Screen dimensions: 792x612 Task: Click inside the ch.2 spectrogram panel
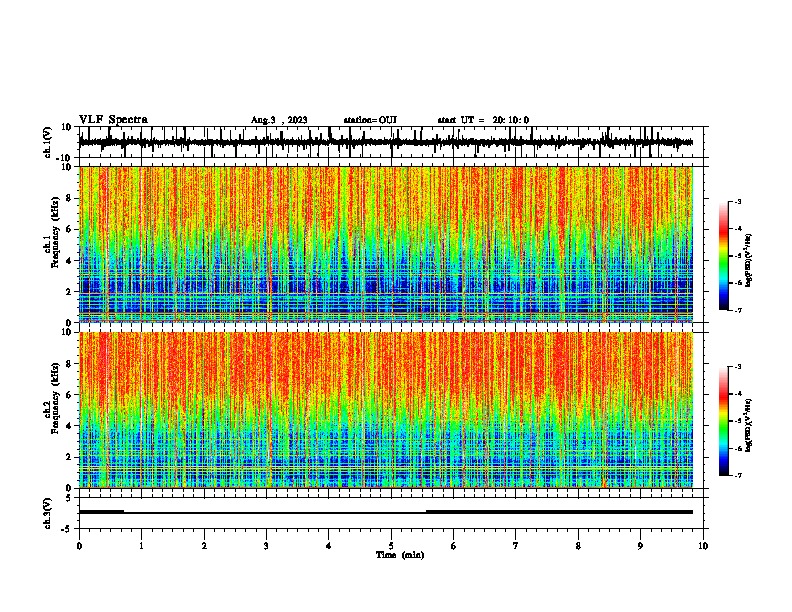pyautogui.click(x=386, y=410)
